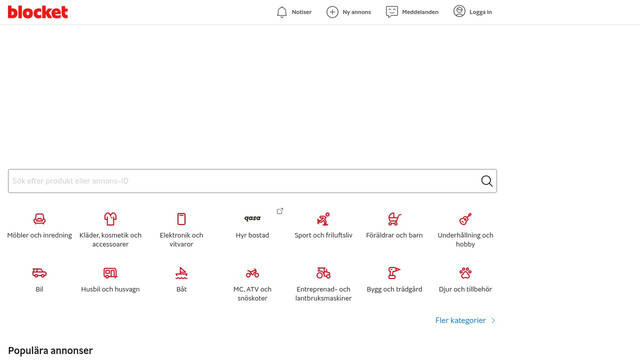
Task: Click the Elektronik och vitvaror text
Action: [181, 240]
